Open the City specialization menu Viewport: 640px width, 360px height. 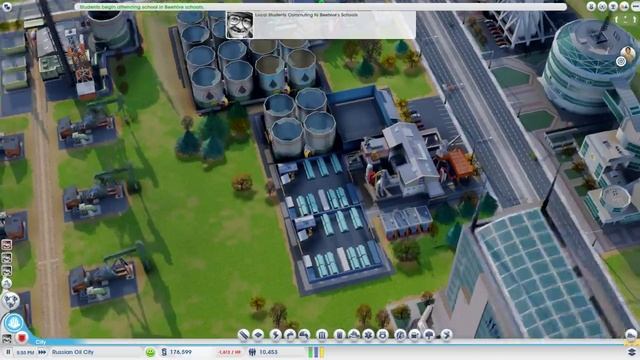447,335
